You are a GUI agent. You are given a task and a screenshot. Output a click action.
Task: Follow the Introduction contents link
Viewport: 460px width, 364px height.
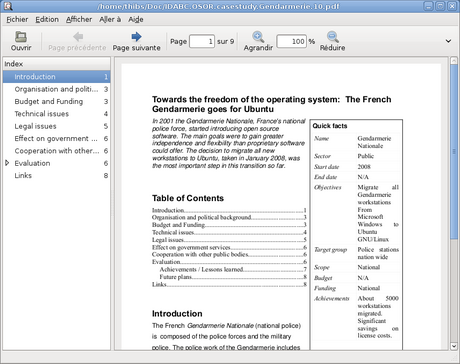point(229,210)
